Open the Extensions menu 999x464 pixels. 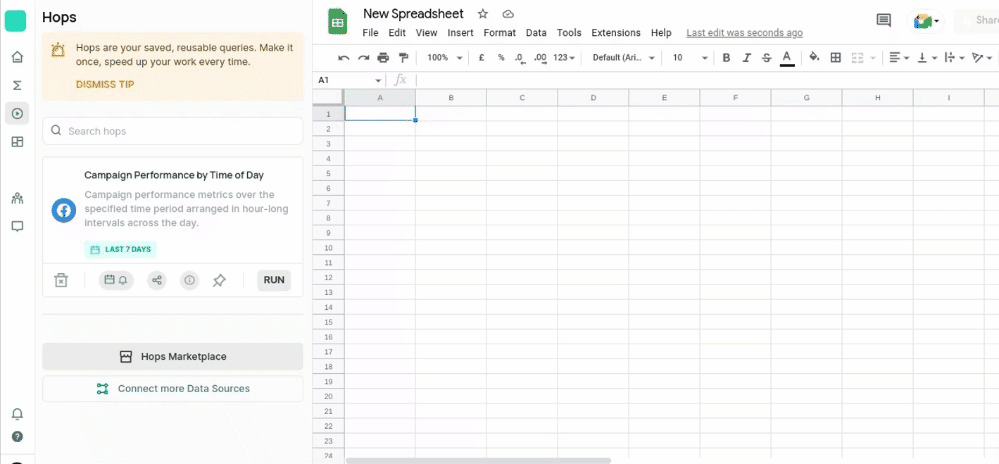615,33
